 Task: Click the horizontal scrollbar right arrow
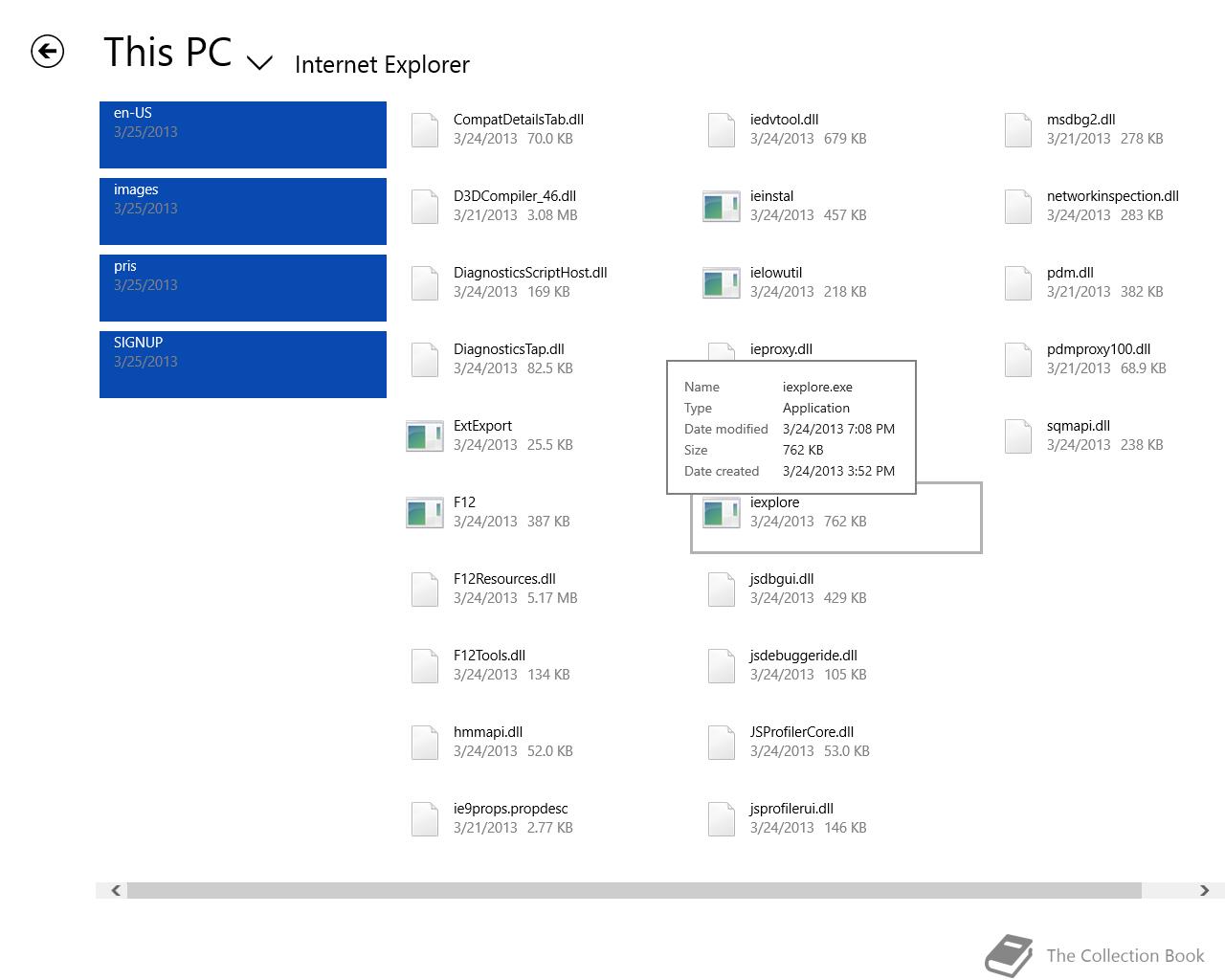point(1204,890)
